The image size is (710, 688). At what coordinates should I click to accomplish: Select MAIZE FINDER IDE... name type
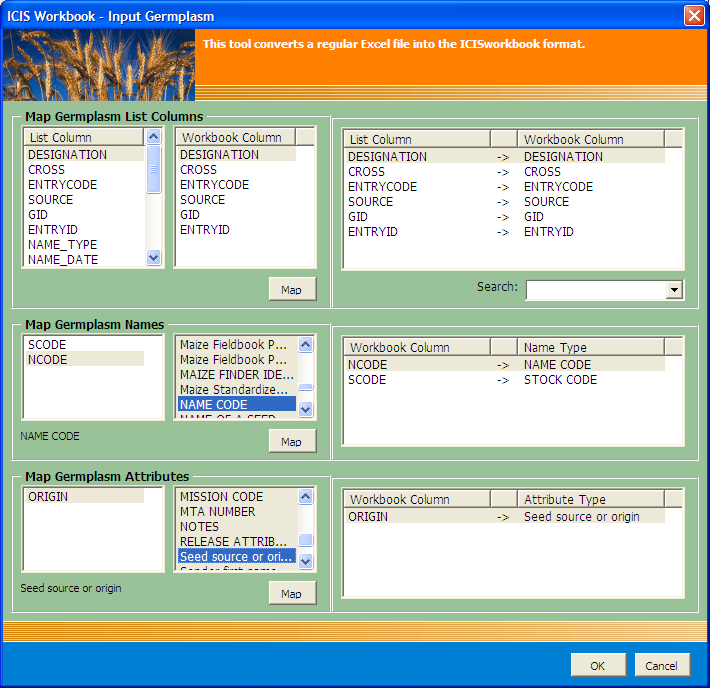234,375
